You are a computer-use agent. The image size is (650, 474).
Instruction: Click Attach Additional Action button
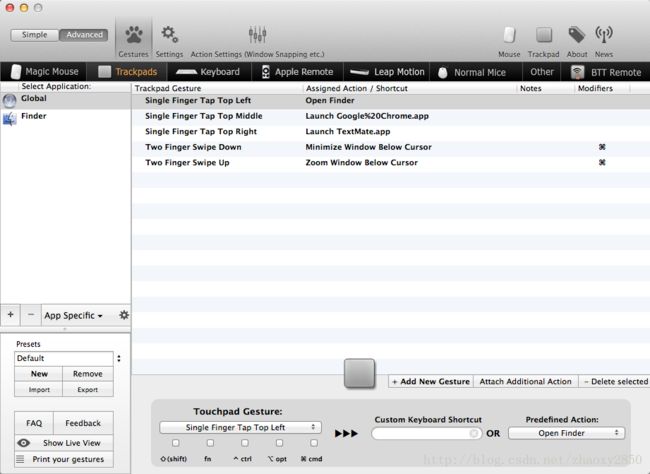pyautogui.click(x=525, y=382)
